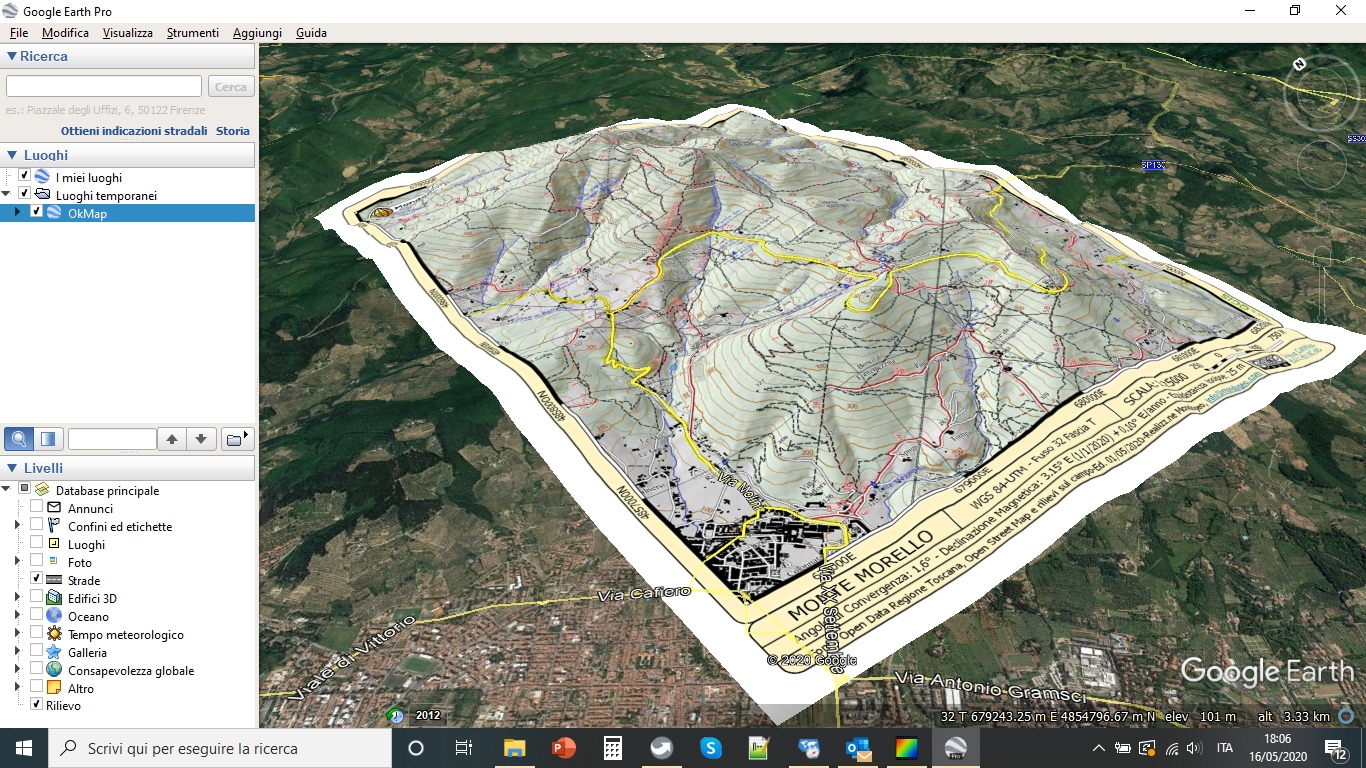
Task: Open the Aggiungi menu
Action: click(257, 33)
